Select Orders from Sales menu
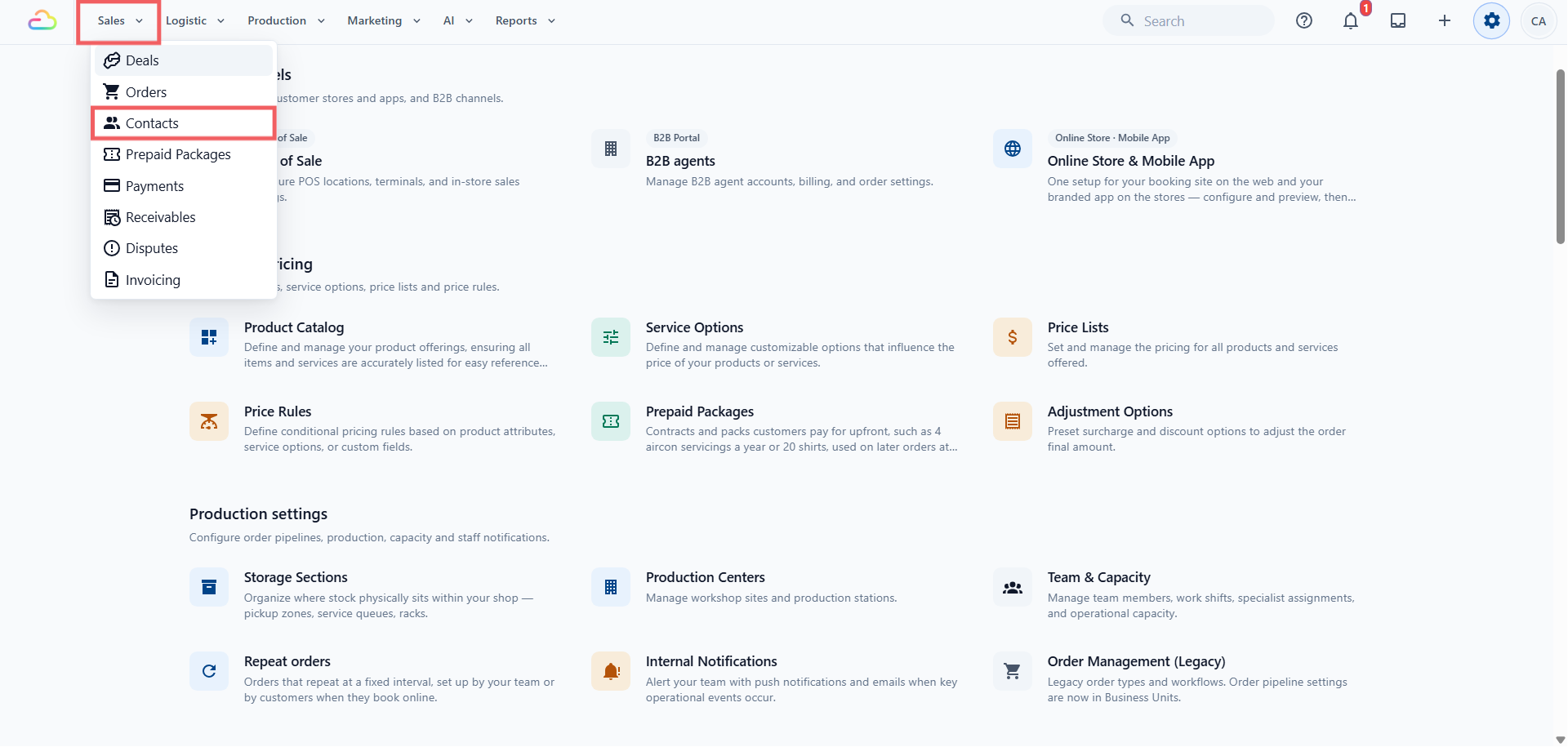Image resolution: width=1568 pixels, height=747 pixels. click(184, 91)
